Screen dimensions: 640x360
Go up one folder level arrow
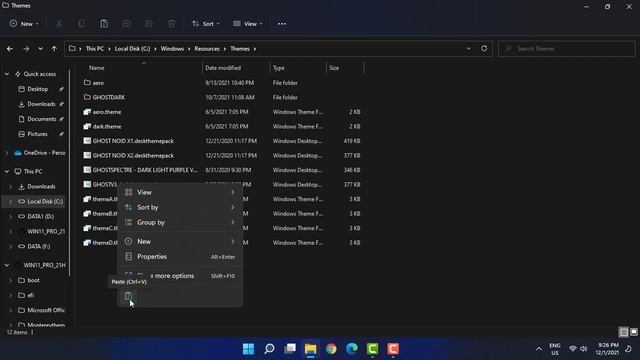tap(54, 49)
